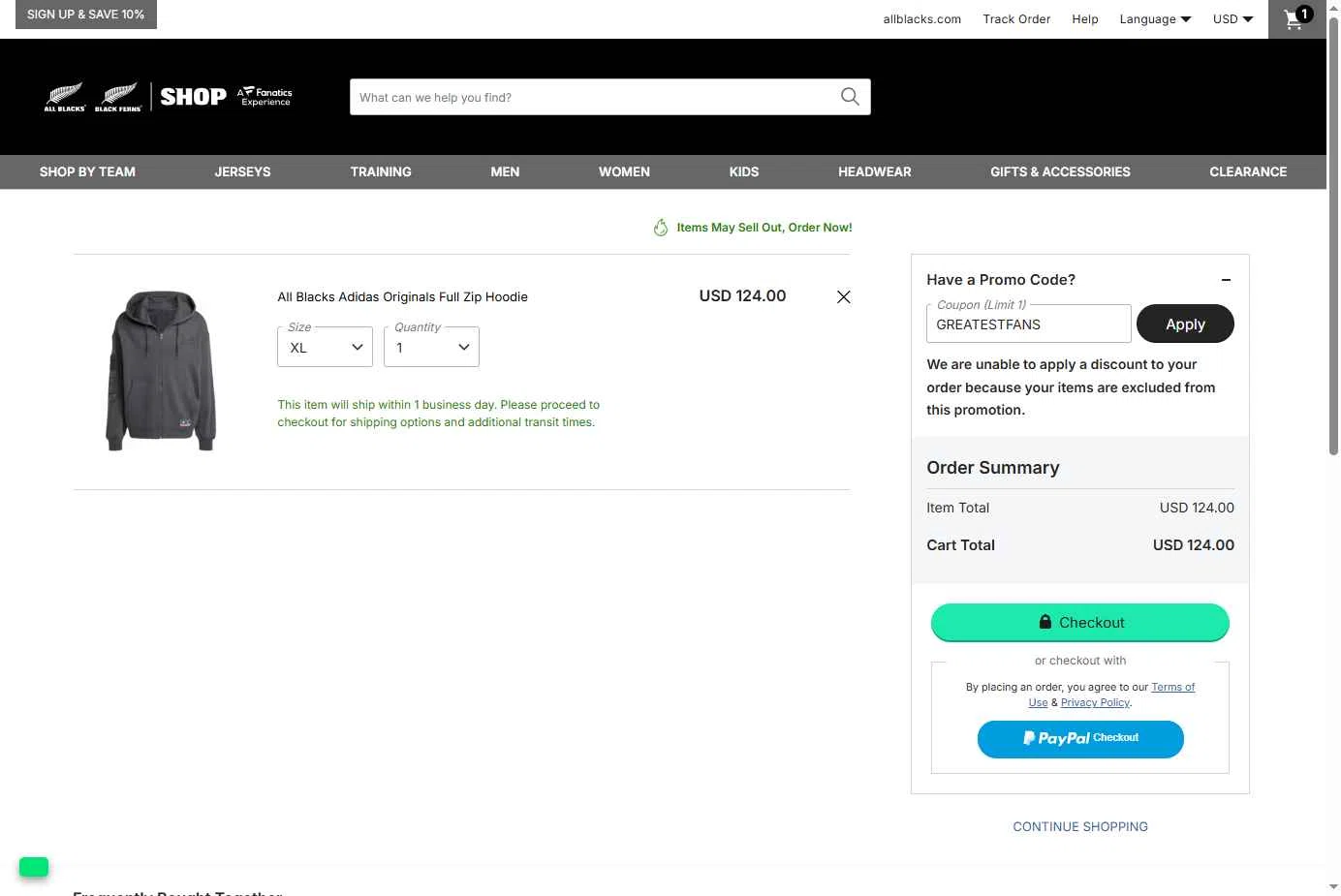Open the Quantity dropdown

tap(431, 347)
